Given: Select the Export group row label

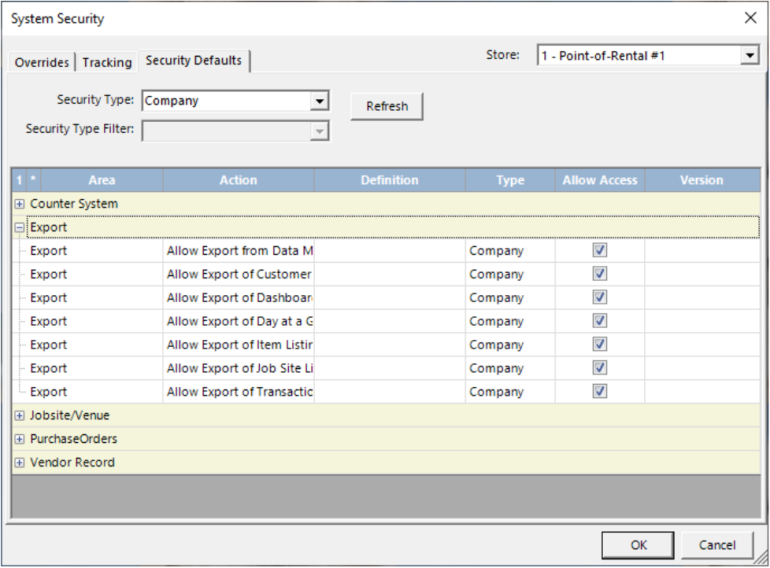Looking at the screenshot, I should click(48, 227).
